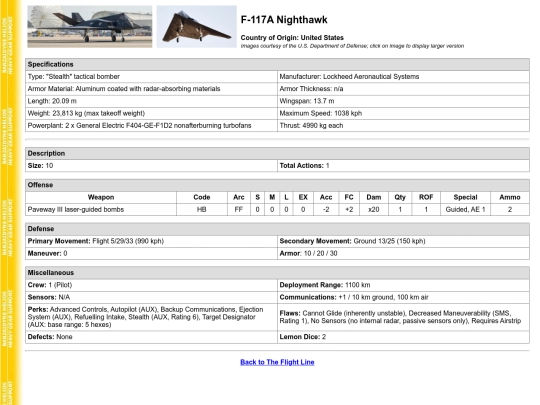The width and height of the screenshot is (540, 405).
Task: Click the Guided, AE 1 special value
Action: 465,209
